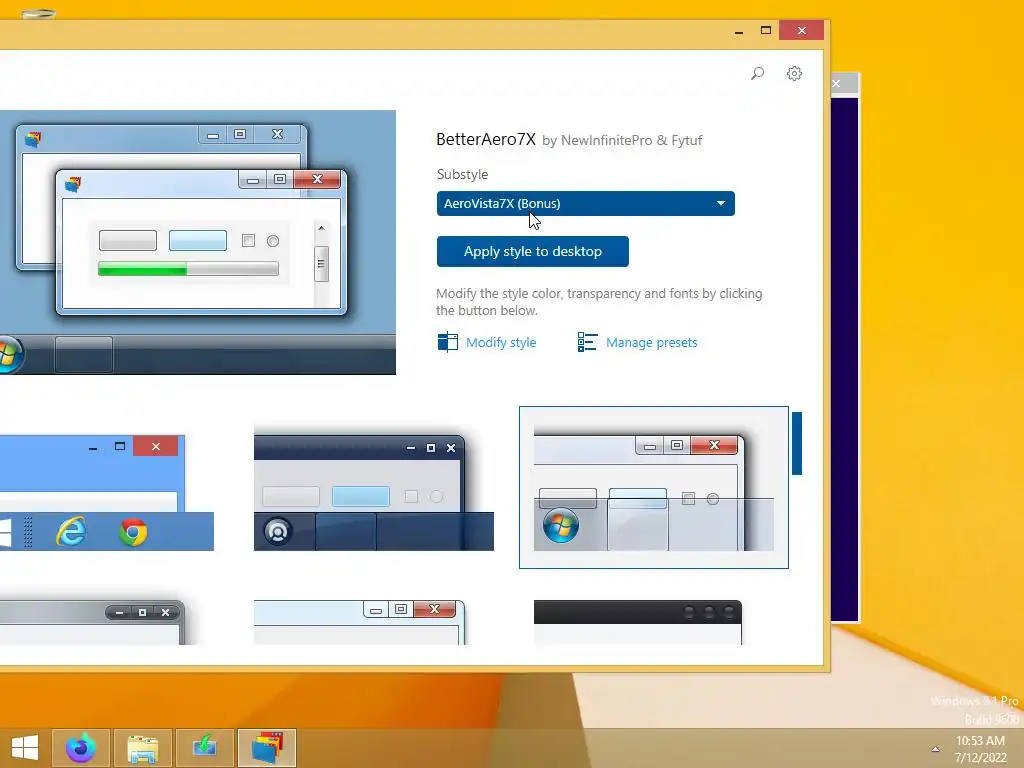1024x768 pixels.
Task: Select the light blue Aero style thumbnail in bottom row
Action: (x=359, y=622)
